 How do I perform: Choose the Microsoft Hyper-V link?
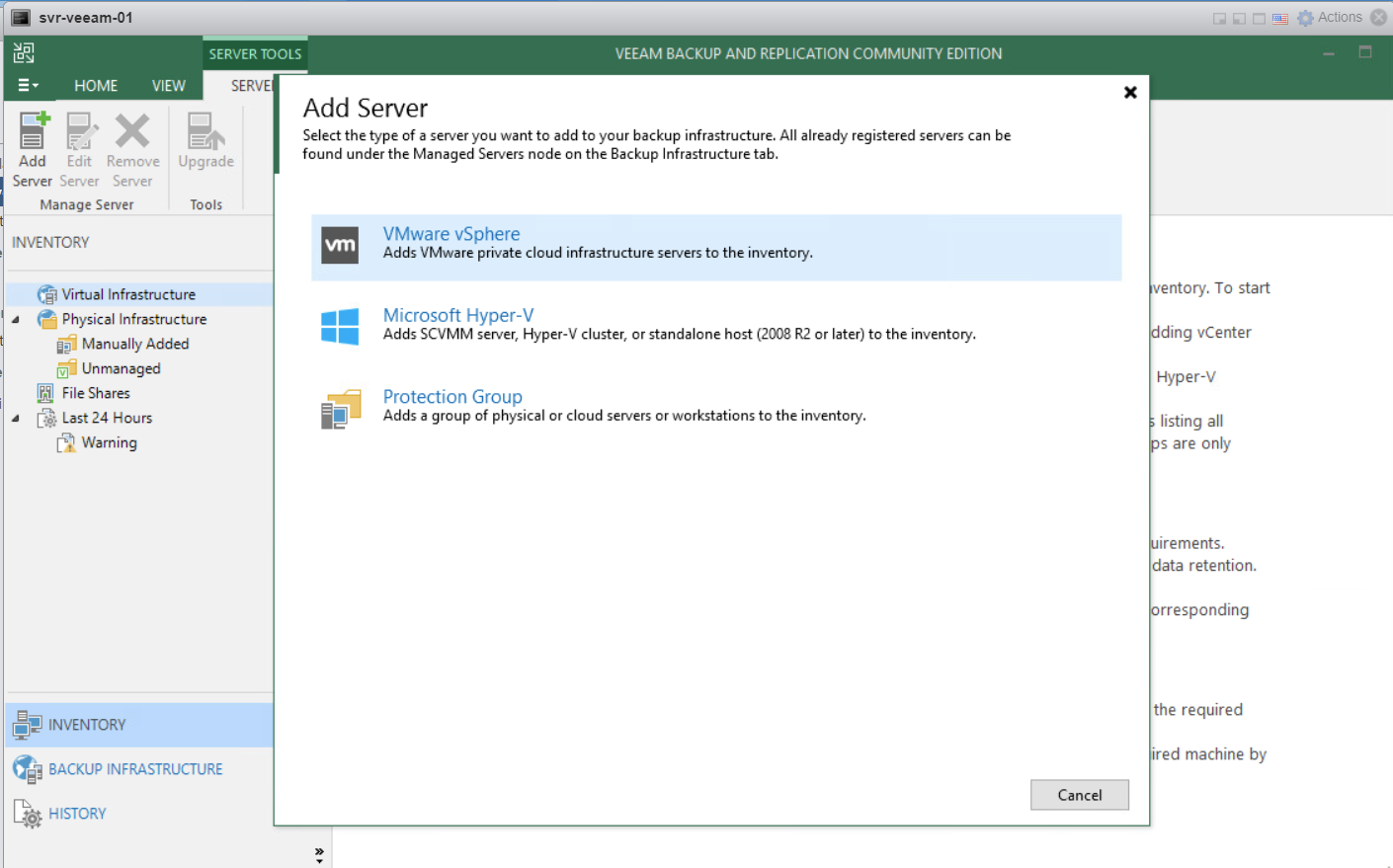tap(458, 315)
